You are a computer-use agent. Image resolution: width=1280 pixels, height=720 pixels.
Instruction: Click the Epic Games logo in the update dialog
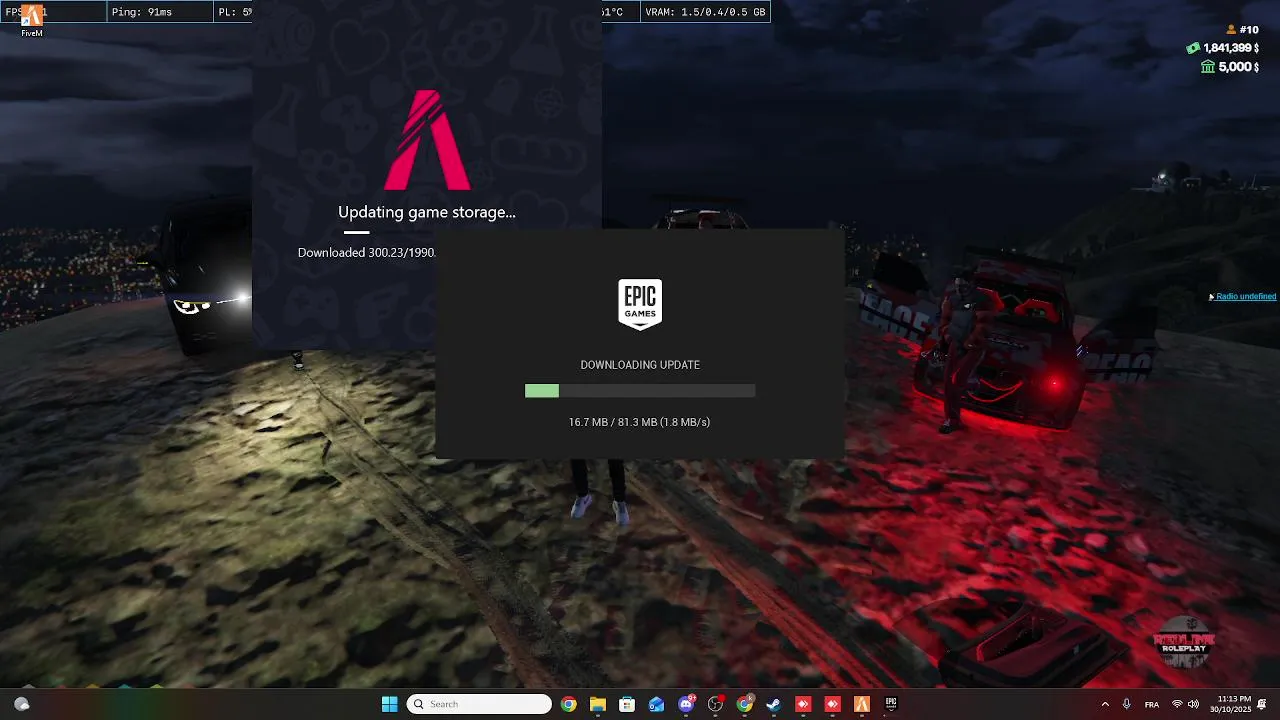pyautogui.click(x=640, y=304)
